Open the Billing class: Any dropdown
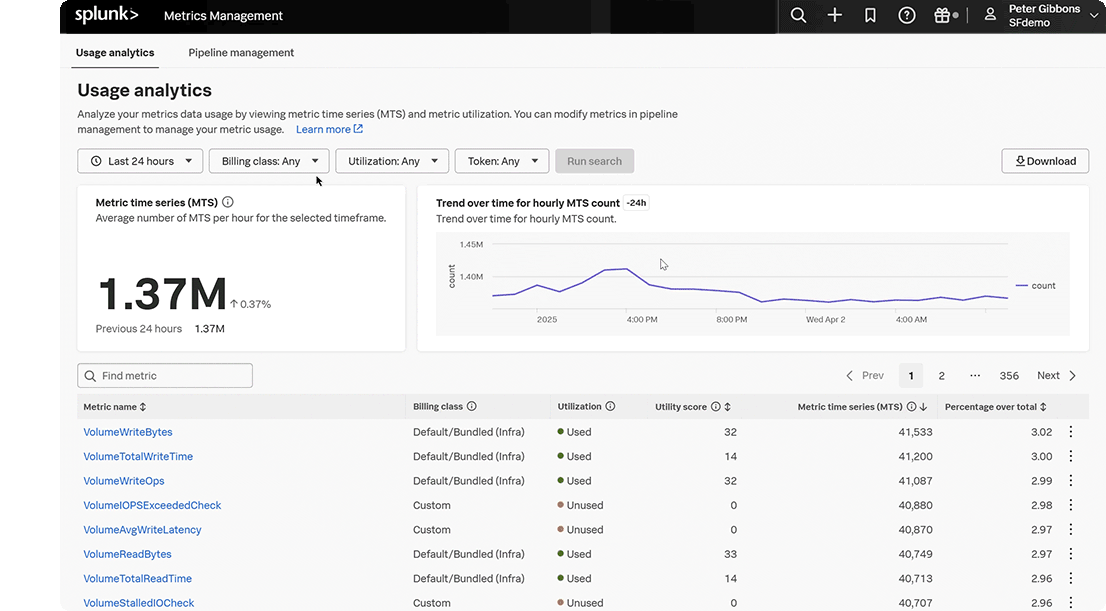The image size is (1106, 611). [269, 161]
